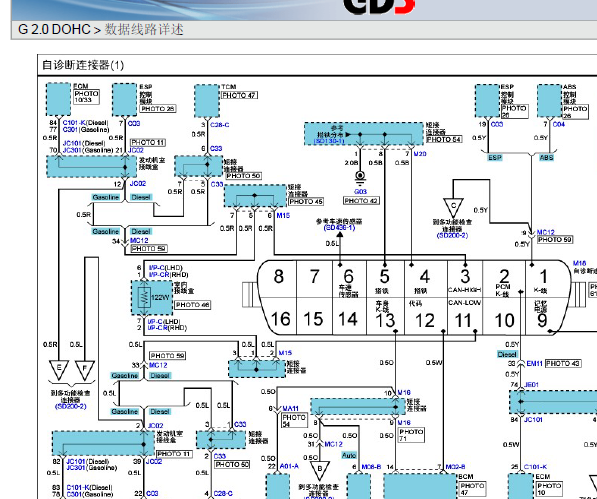Click the MC12 link at pin 31
Viewport: 597px width, 499px height.
coord(333,444)
